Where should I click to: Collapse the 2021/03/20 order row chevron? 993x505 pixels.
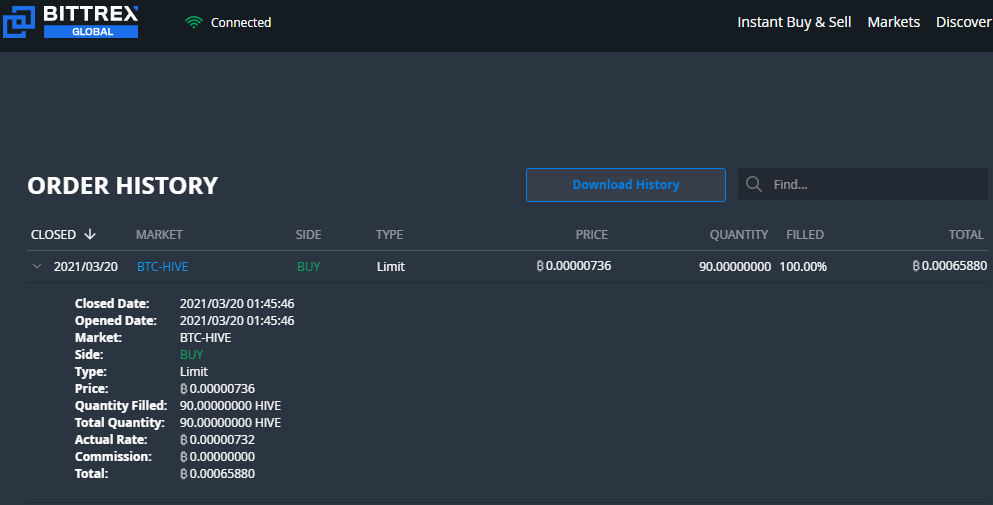37,266
